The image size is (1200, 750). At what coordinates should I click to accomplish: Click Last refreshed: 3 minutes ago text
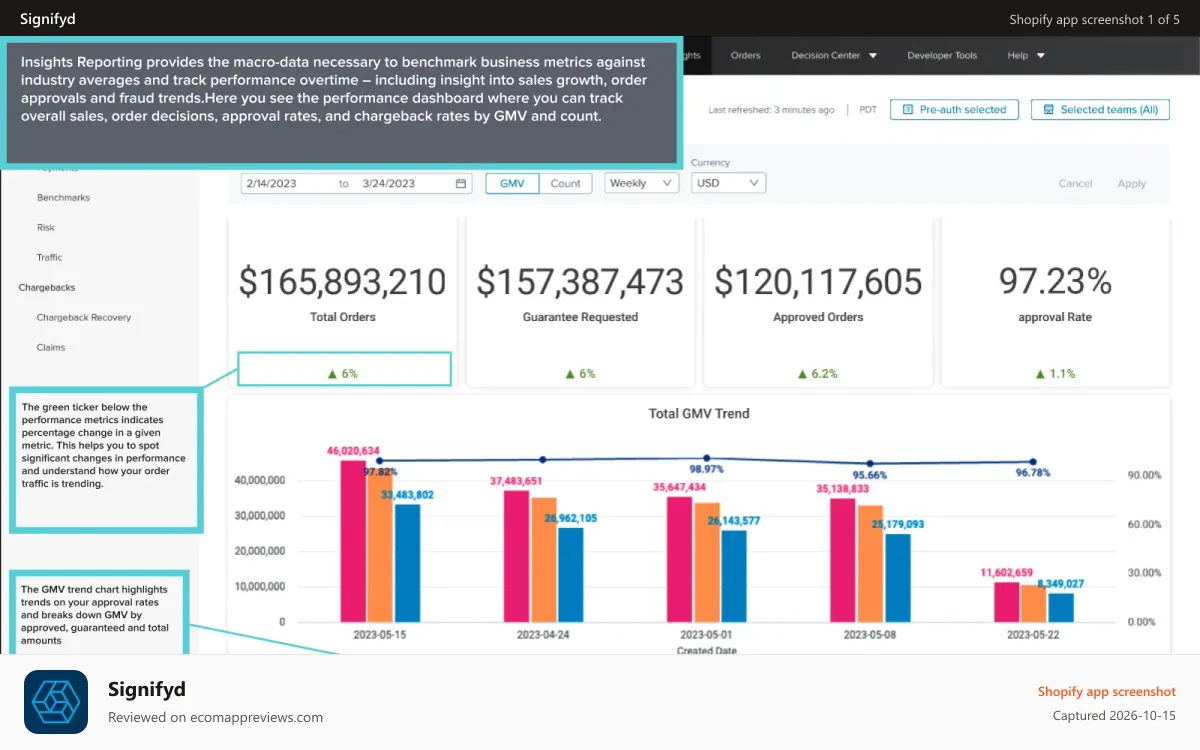click(x=771, y=110)
